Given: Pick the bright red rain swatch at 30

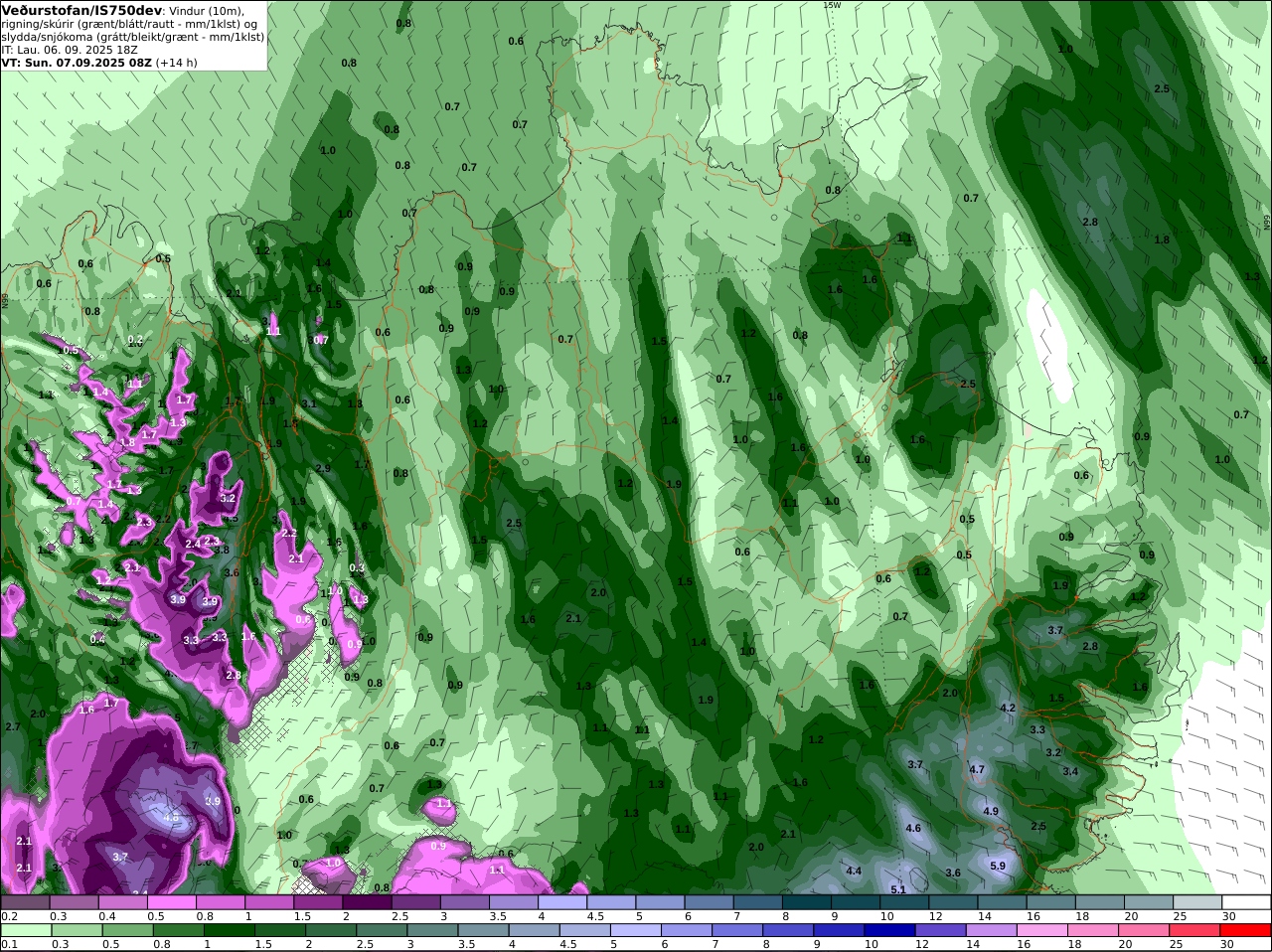Looking at the screenshot, I should click(x=1246, y=931).
